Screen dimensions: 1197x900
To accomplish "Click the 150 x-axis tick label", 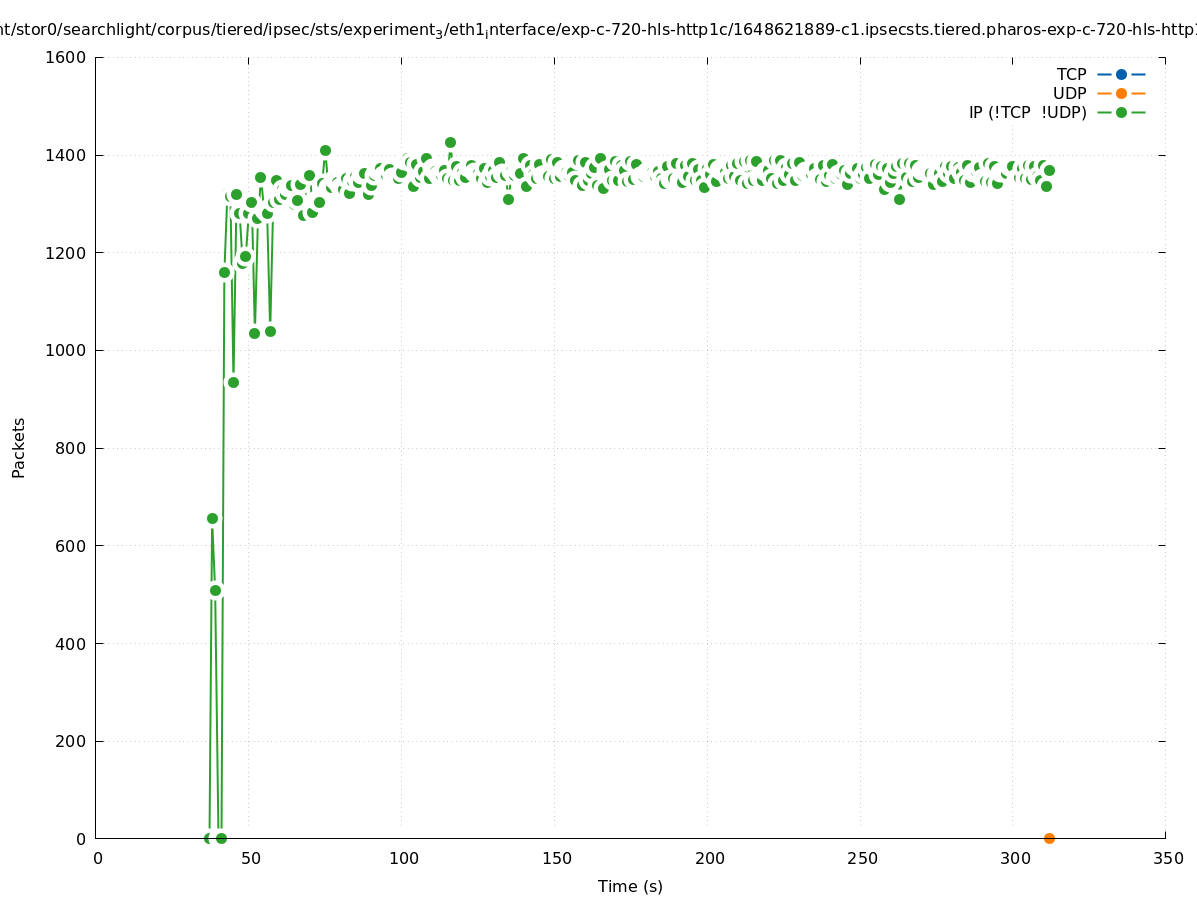I will coord(556,859).
